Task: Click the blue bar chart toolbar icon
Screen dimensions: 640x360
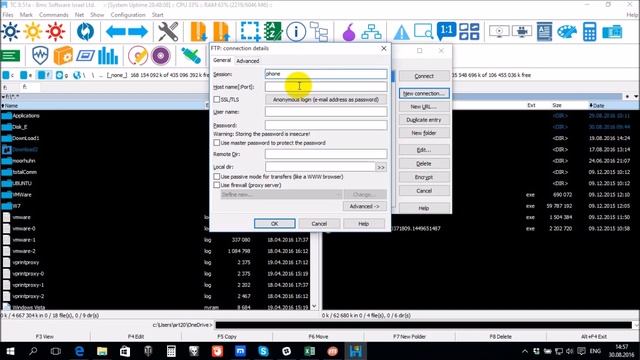Action: pos(108,56)
